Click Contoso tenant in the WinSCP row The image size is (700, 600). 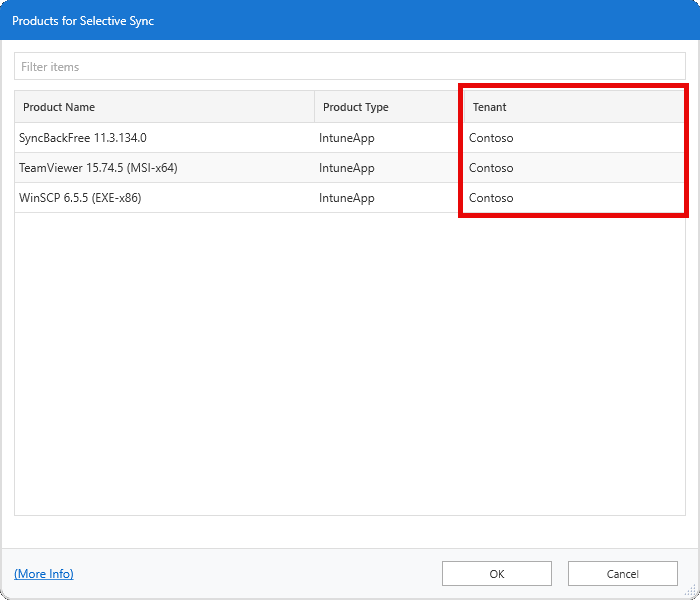[491, 198]
